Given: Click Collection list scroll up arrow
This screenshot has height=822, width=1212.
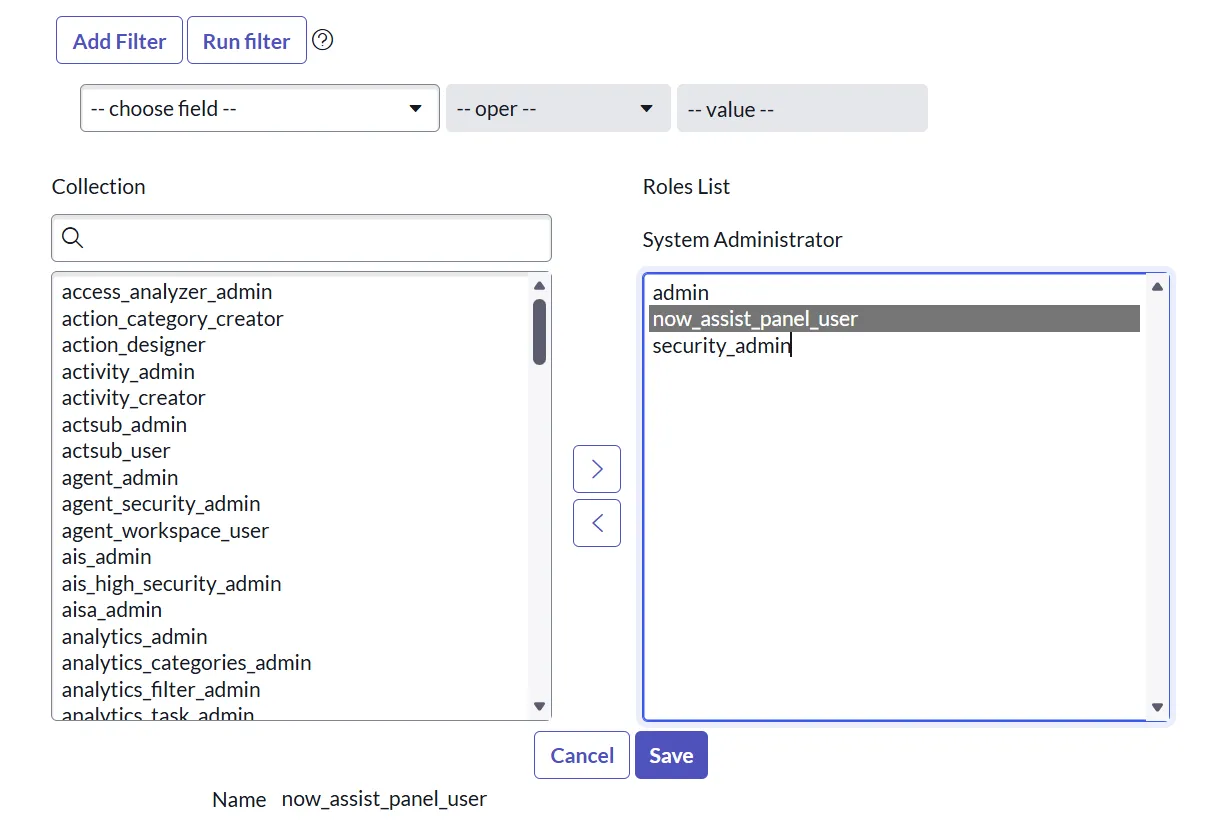Looking at the screenshot, I should (x=540, y=286).
